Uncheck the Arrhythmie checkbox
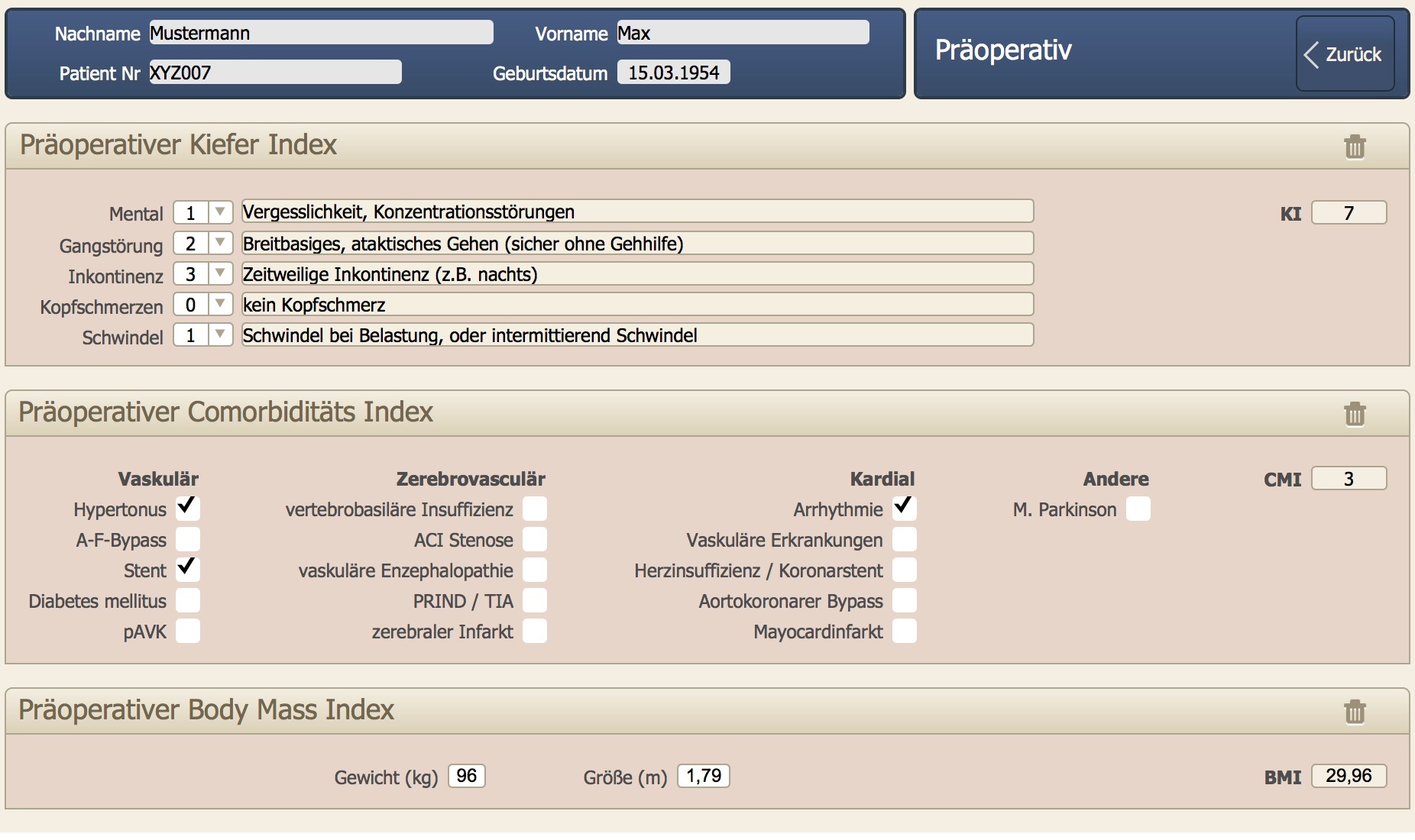 tap(905, 509)
